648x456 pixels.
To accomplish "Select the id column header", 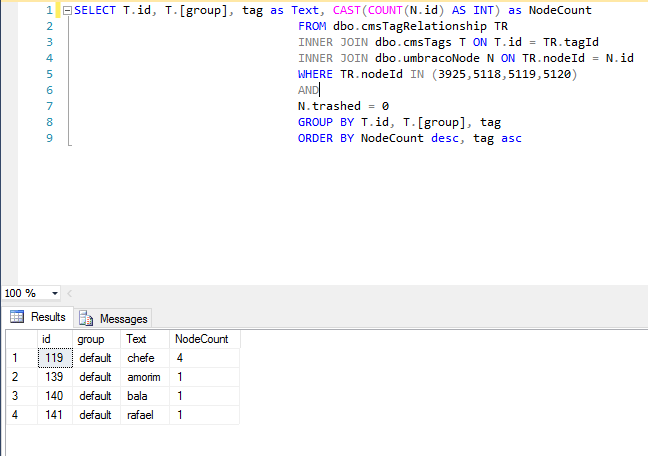I will click(x=55, y=339).
